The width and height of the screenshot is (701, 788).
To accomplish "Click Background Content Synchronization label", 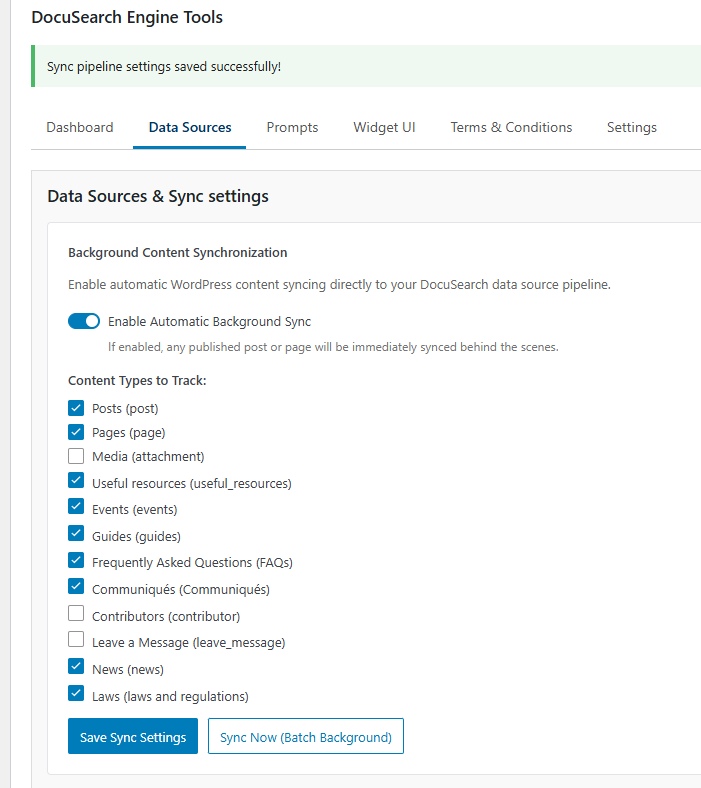I will point(177,253).
